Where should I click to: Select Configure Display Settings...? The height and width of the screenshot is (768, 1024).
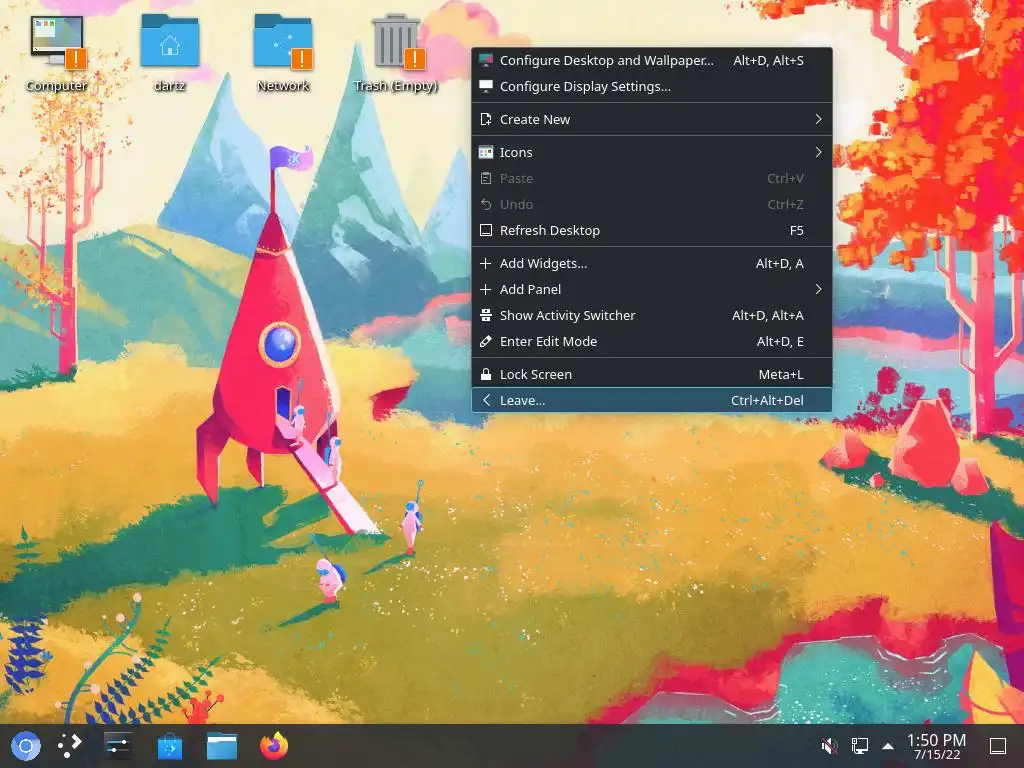click(651, 87)
